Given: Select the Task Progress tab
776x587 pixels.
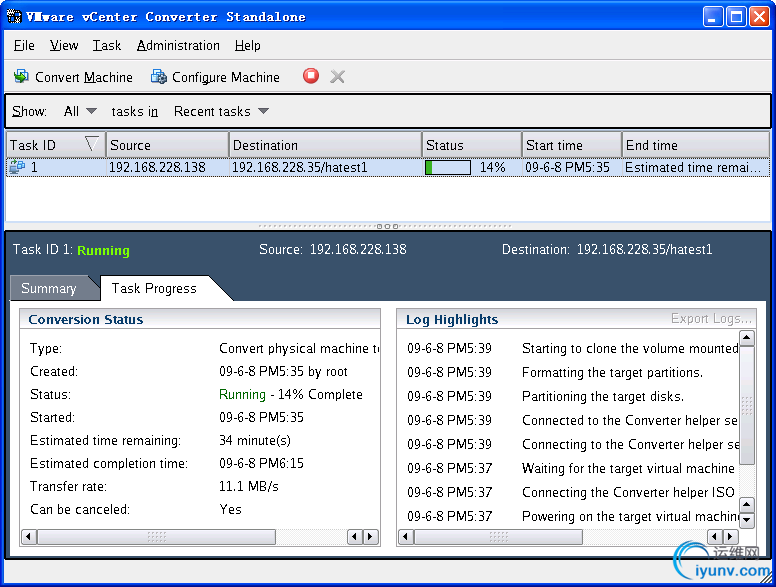Looking at the screenshot, I should [x=154, y=288].
